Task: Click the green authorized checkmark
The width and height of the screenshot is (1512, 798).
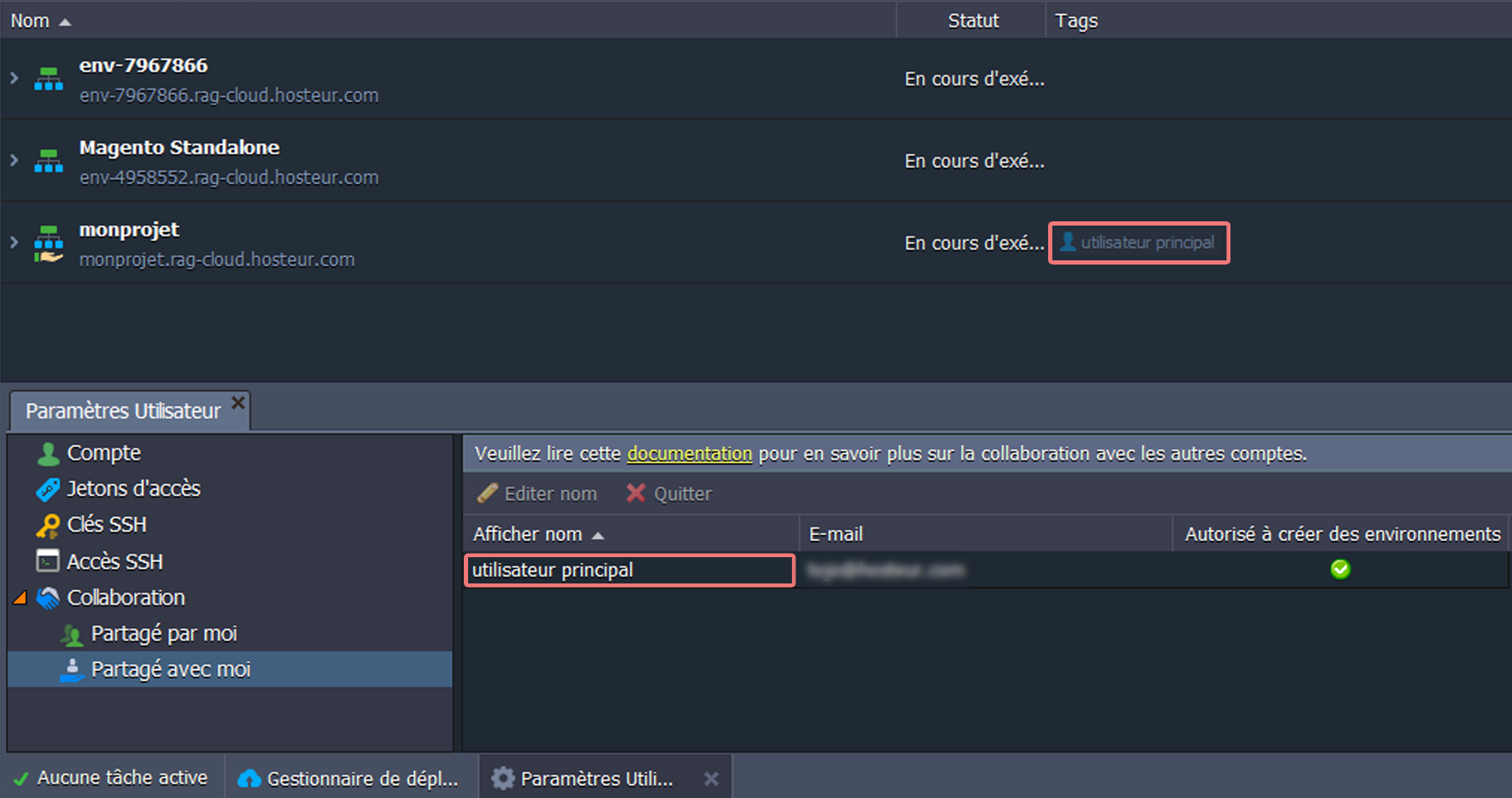Action: tap(1340, 569)
